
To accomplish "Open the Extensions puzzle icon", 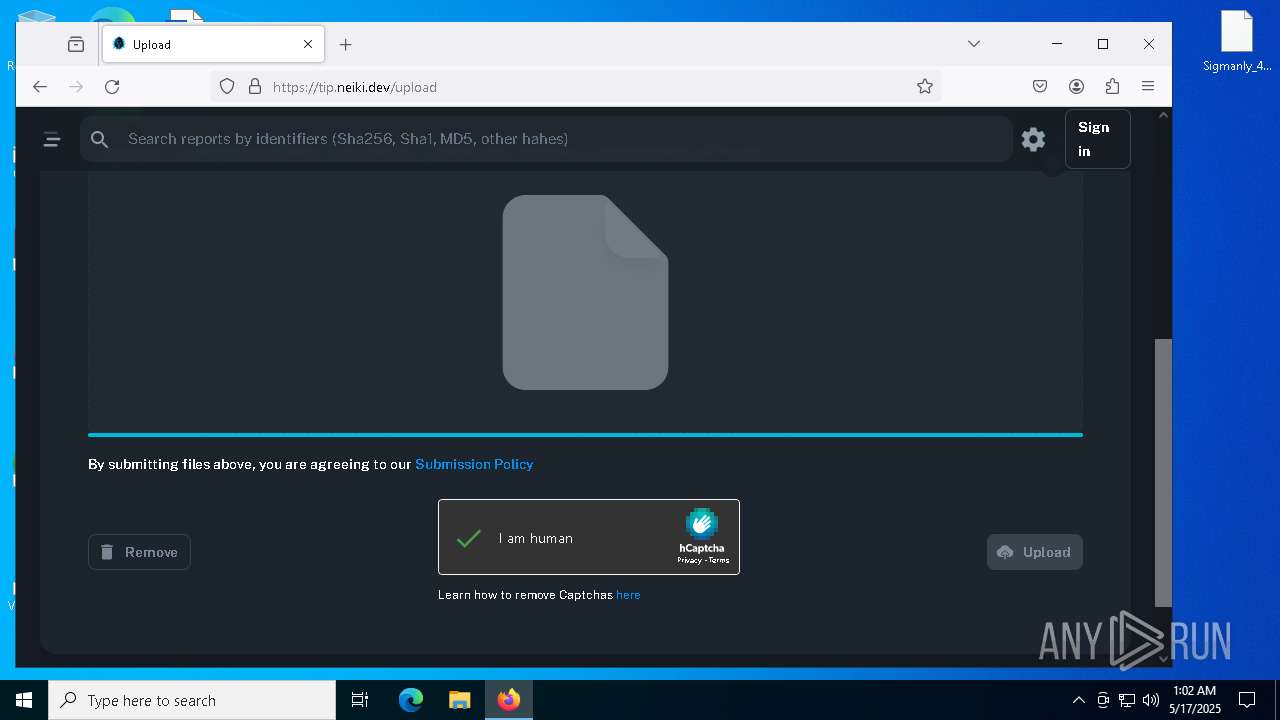I will pos(1112,87).
